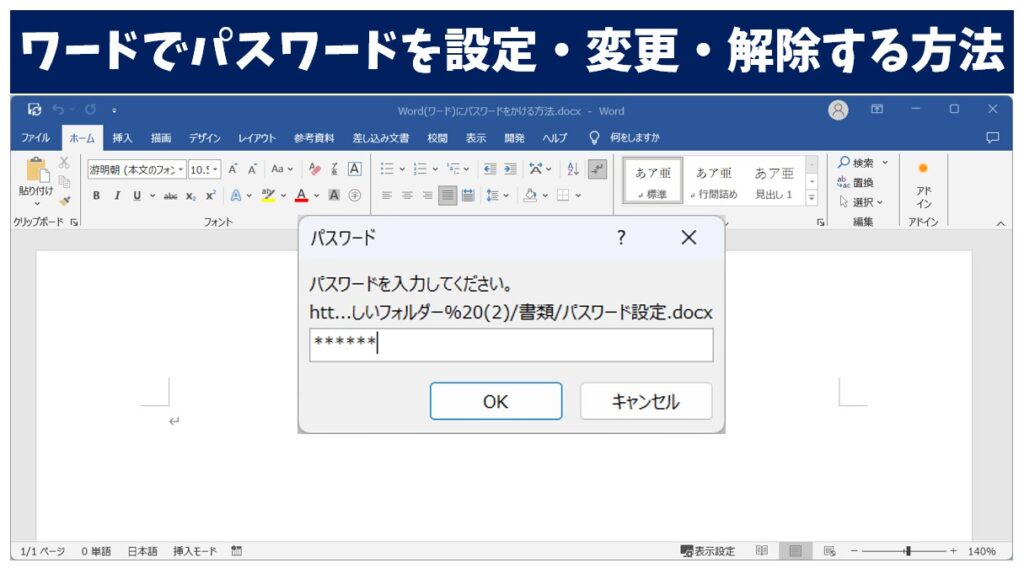Align text right
This screenshot has width=1024, height=568.
[x=427, y=195]
